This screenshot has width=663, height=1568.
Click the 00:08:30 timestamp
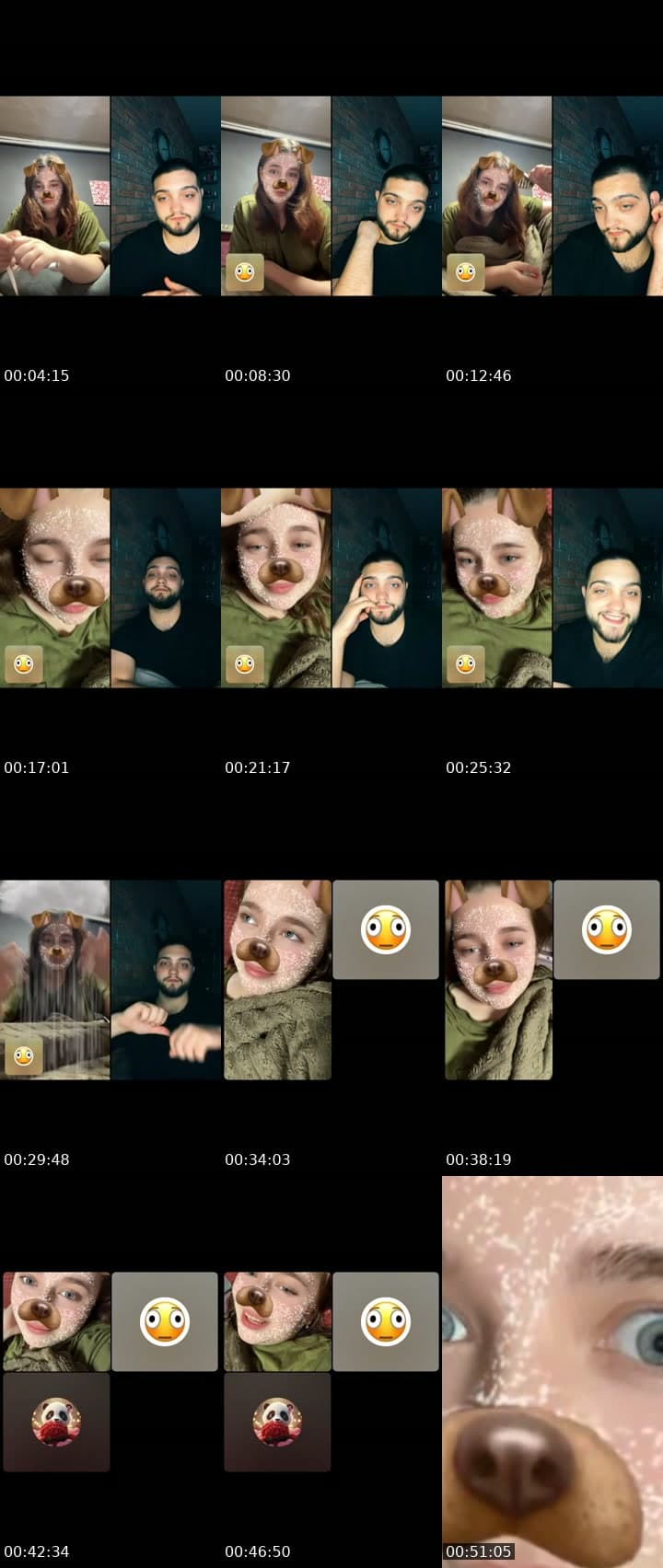click(258, 375)
